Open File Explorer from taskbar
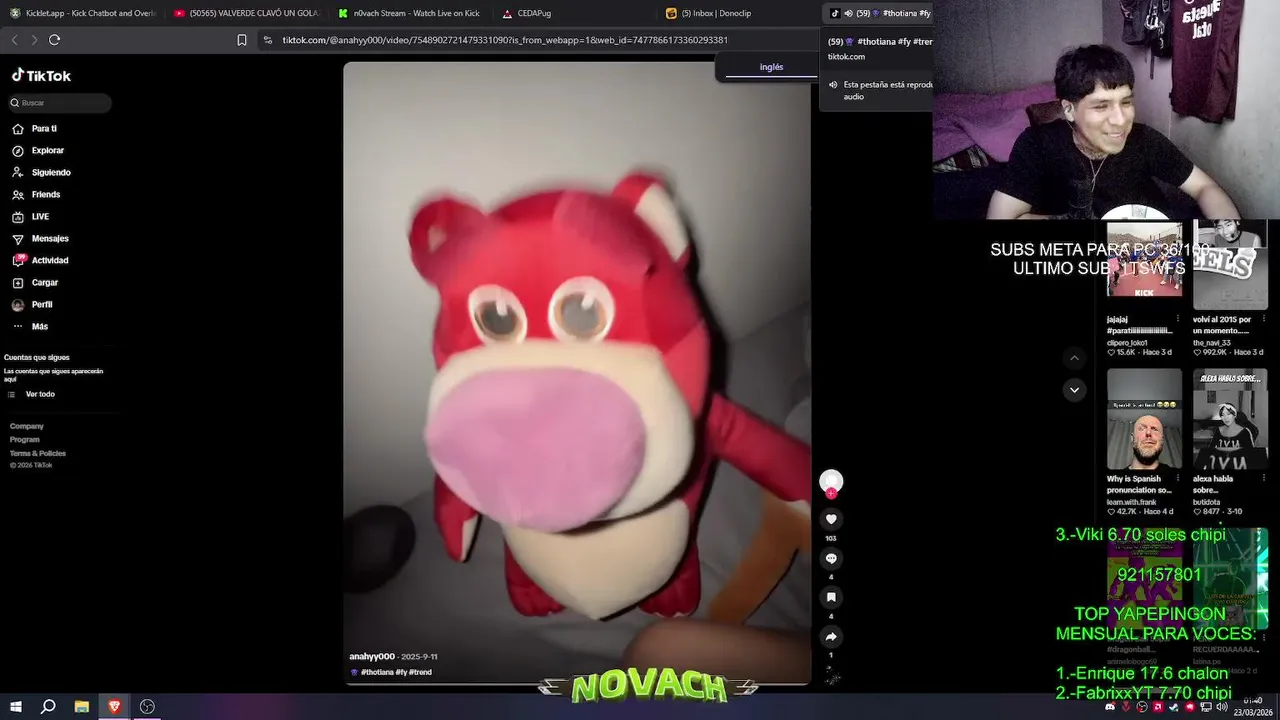This screenshot has width=1280, height=720. [x=82, y=707]
